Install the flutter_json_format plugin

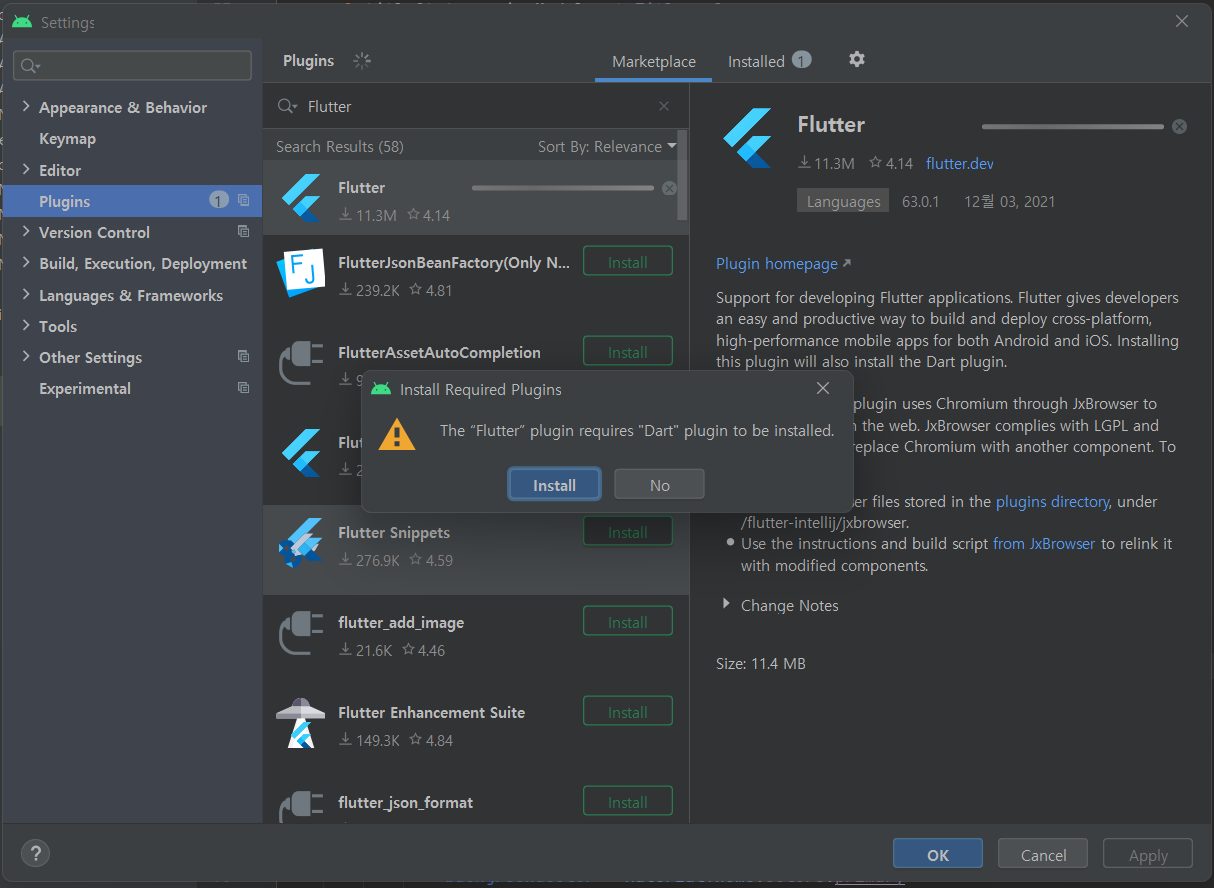click(628, 802)
